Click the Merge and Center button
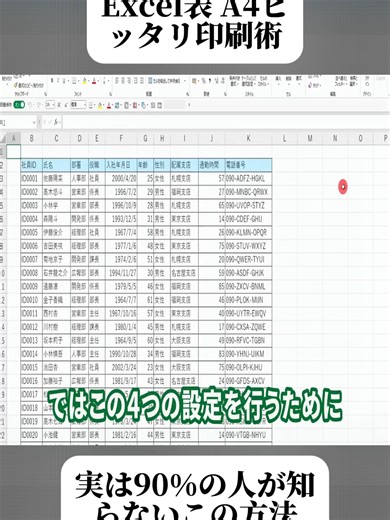This screenshot has width=390, height=520. point(164,81)
